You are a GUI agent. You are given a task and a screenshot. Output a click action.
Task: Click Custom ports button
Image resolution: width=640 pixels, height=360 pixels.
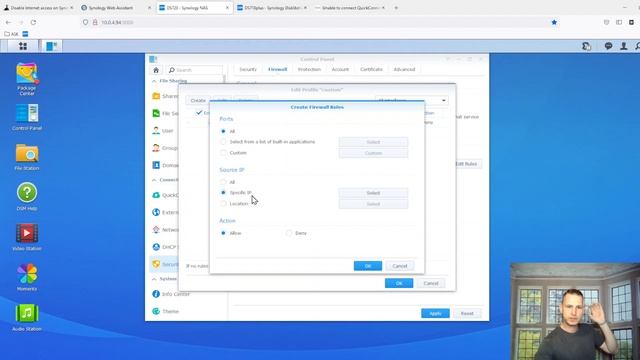[373, 153]
